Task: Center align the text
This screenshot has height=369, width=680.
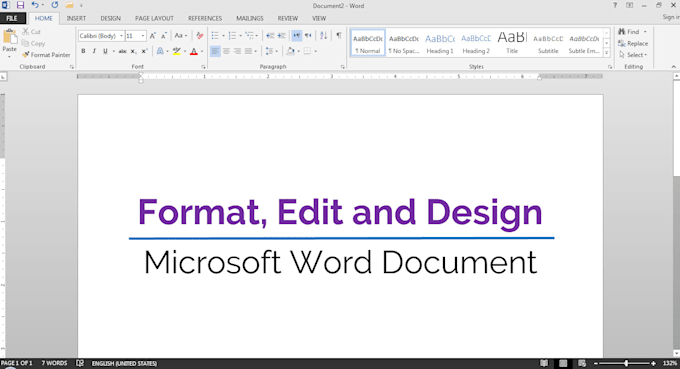Action: click(226, 51)
